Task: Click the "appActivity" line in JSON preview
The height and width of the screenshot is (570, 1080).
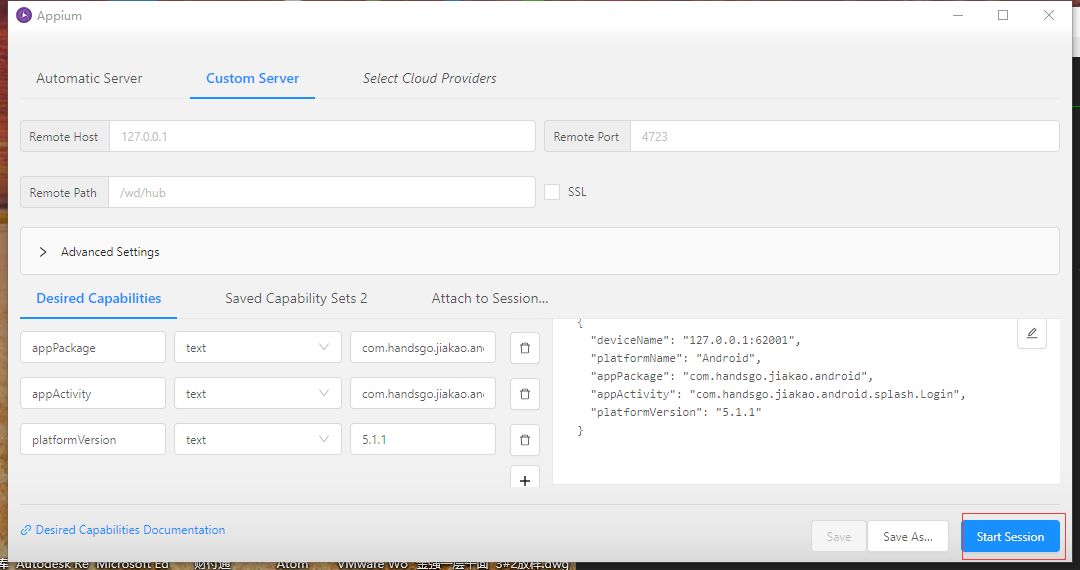Action: pos(778,394)
